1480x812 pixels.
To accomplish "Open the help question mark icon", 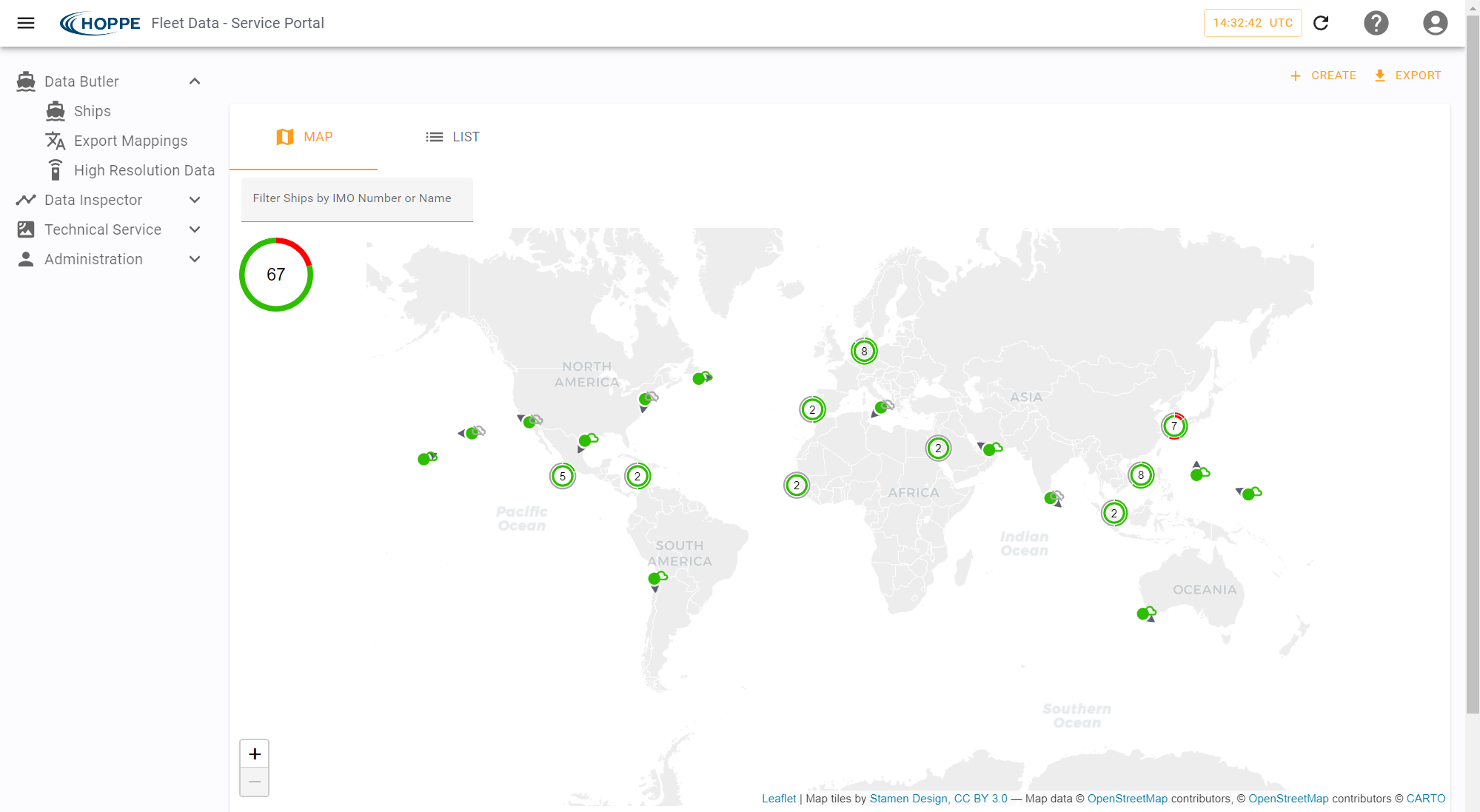I will 1376,23.
